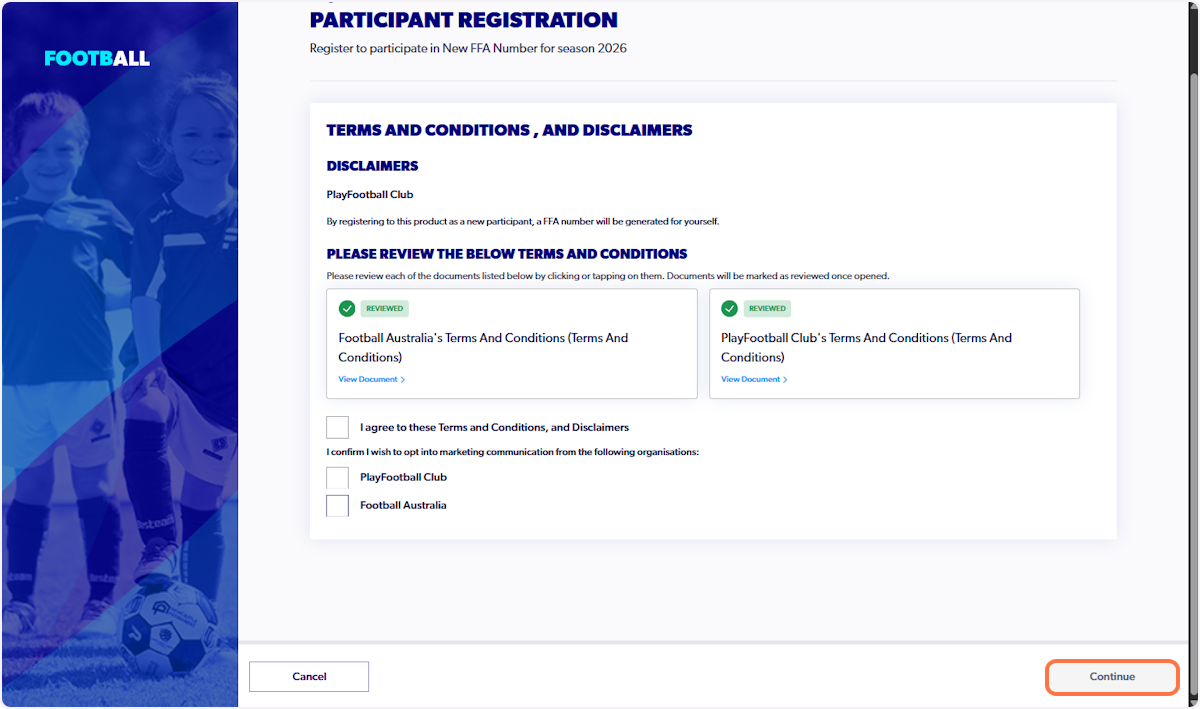Select the PlayFootball Club's Terms And Conditions title

[x=866, y=347]
